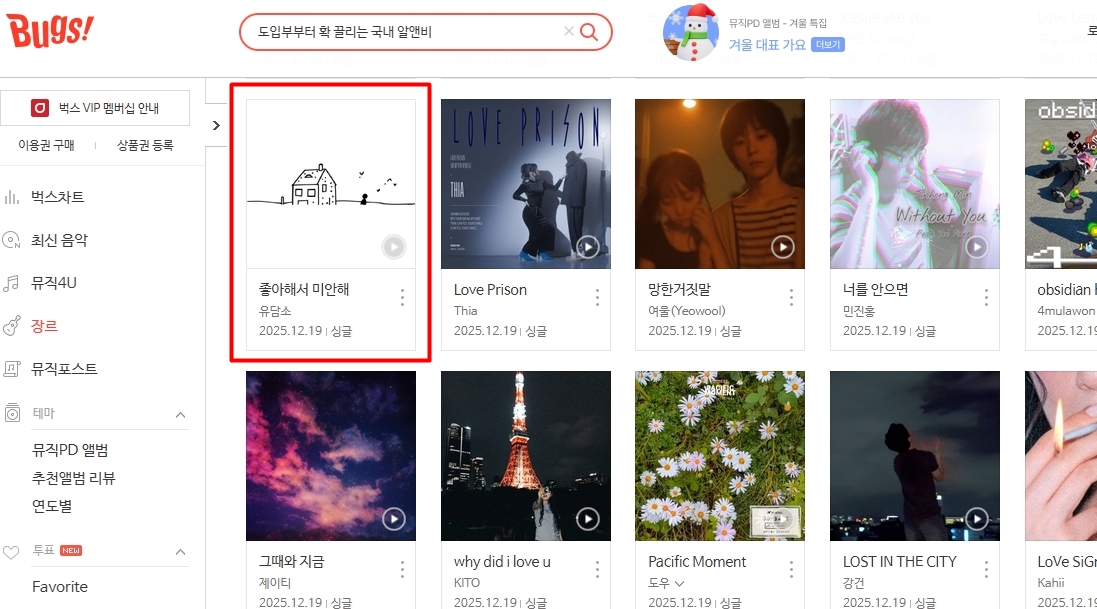Play the why did i love u album
The width and height of the screenshot is (1097, 609).
[x=588, y=519]
